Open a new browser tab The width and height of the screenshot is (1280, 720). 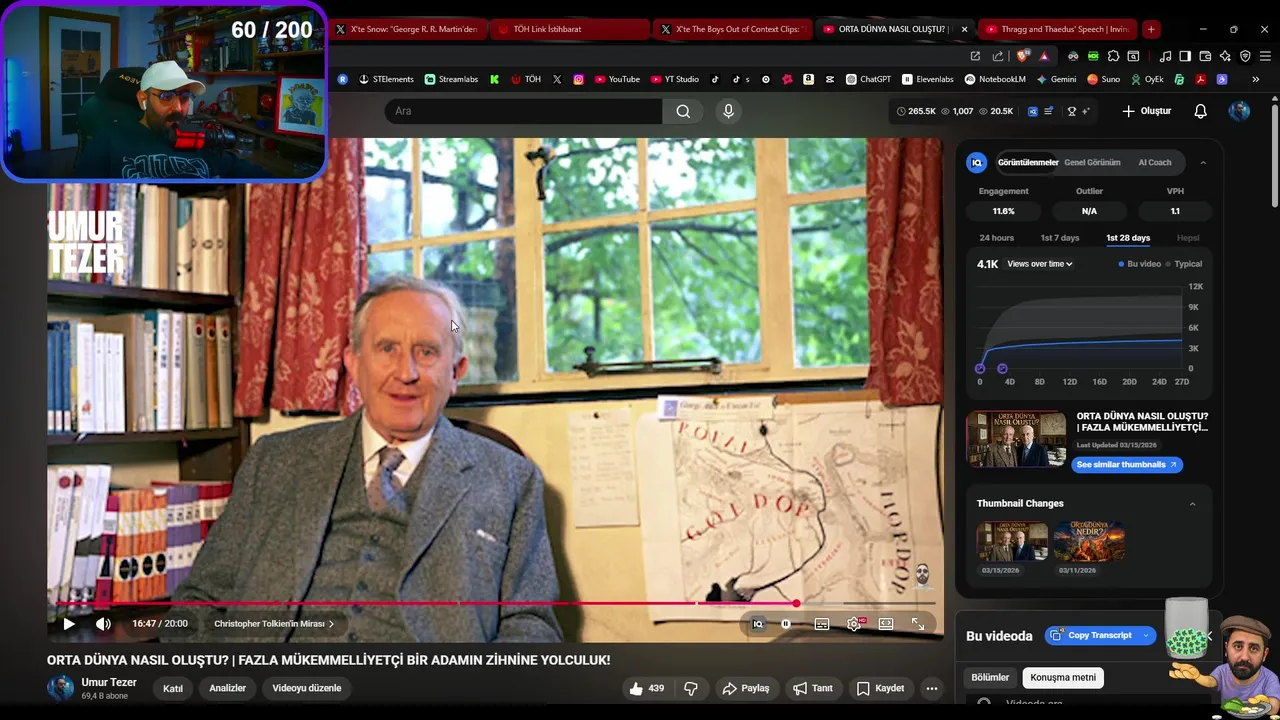[x=1151, y=29]
